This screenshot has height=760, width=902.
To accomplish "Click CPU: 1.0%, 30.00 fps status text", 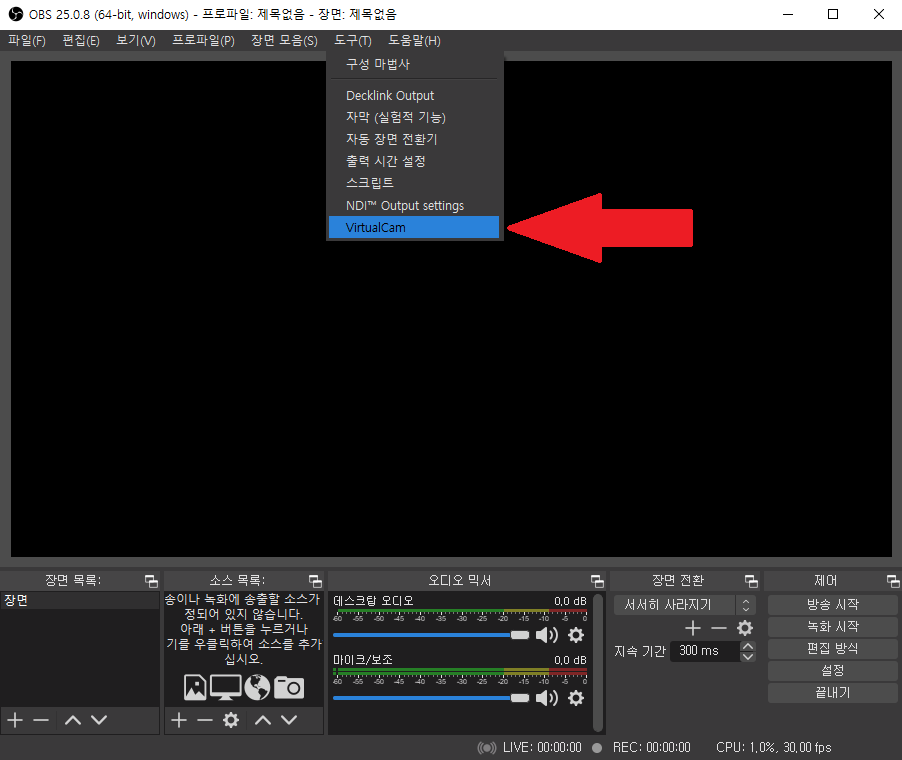I will [774, 747].
